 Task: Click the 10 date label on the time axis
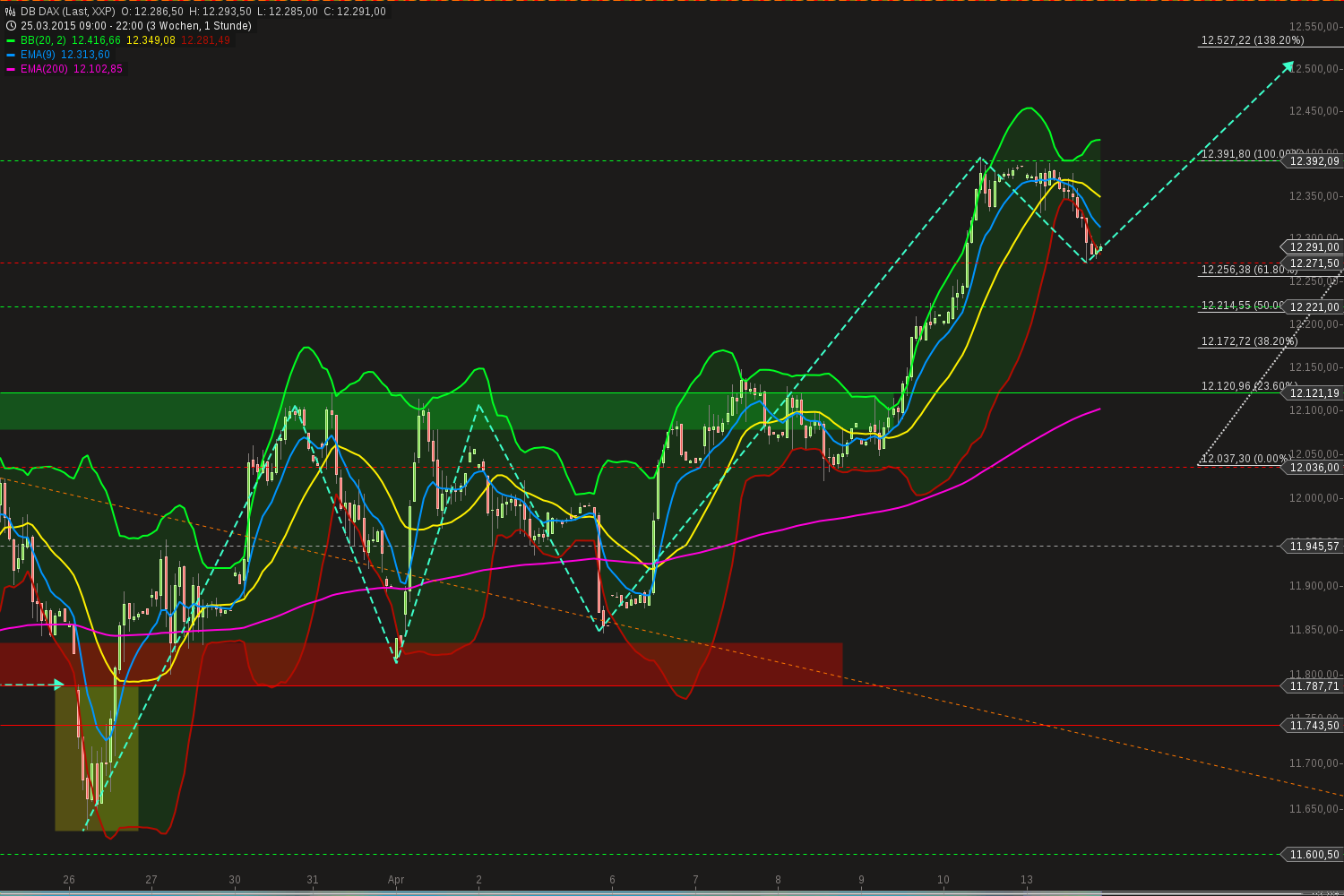(943, 880)
